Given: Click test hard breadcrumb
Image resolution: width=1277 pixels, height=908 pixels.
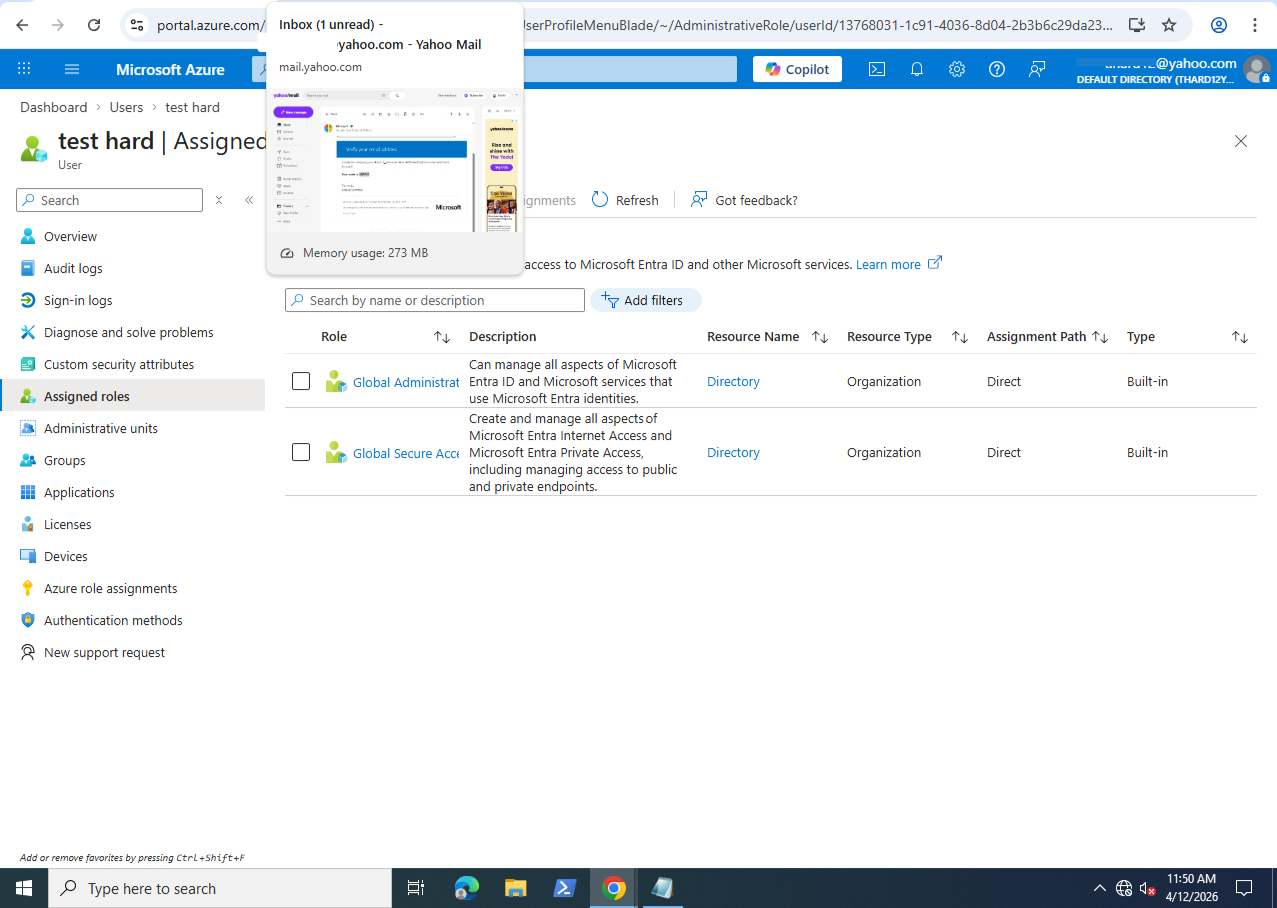Looking at the screenshot, I should coord(192,107).
